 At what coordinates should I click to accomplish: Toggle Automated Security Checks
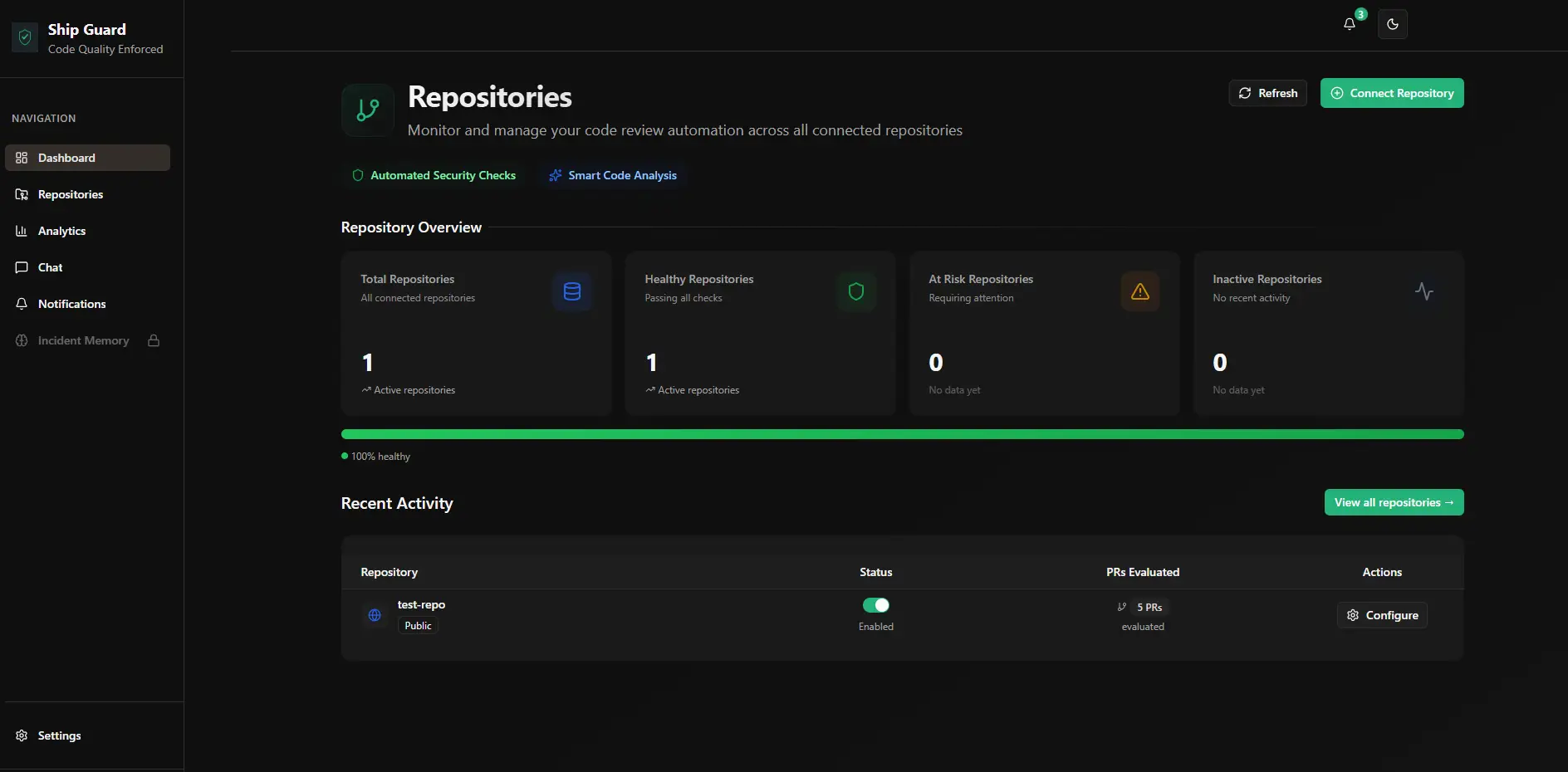(434, 175)
